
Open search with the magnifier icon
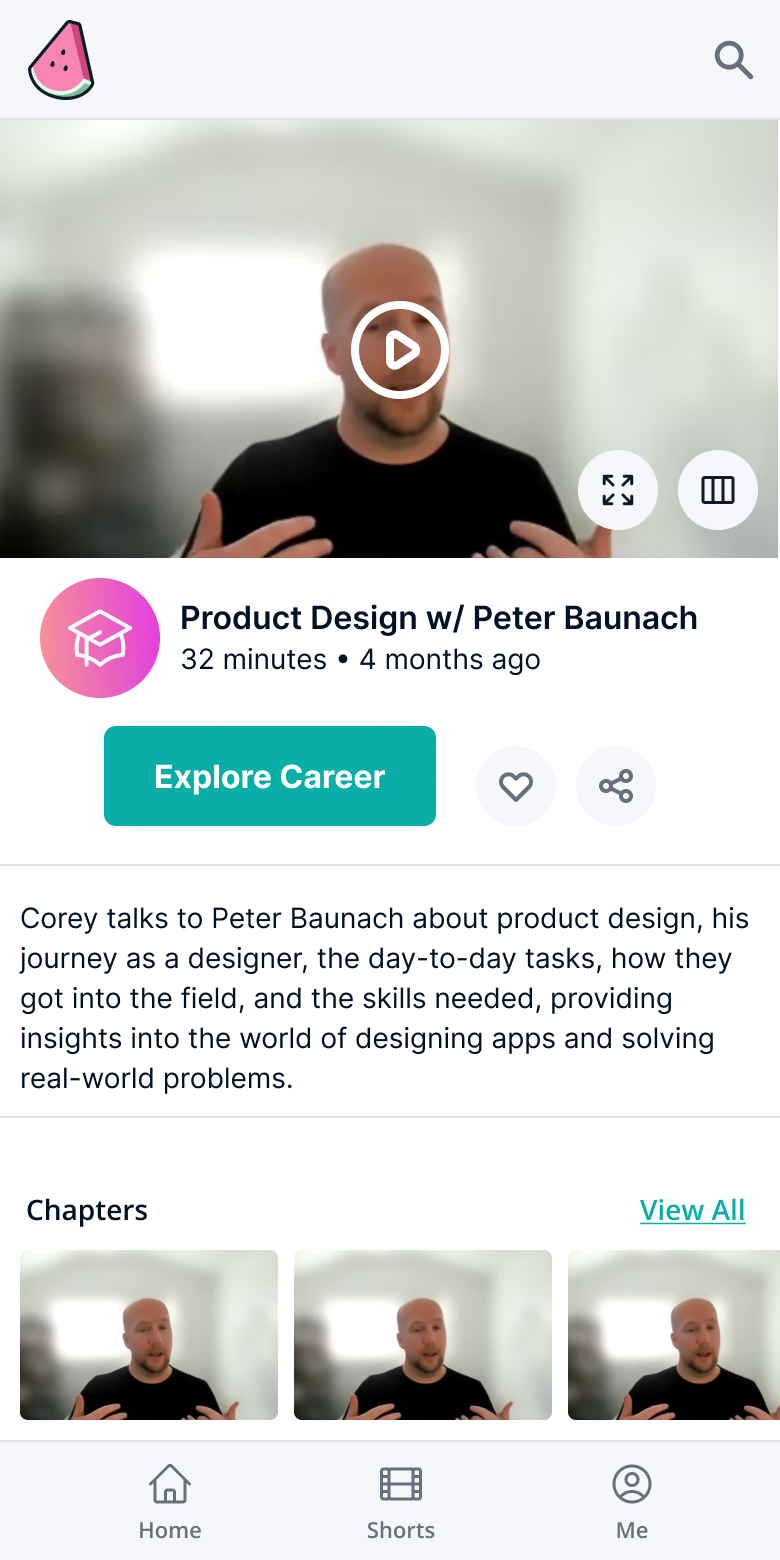[x=733, y=60]
